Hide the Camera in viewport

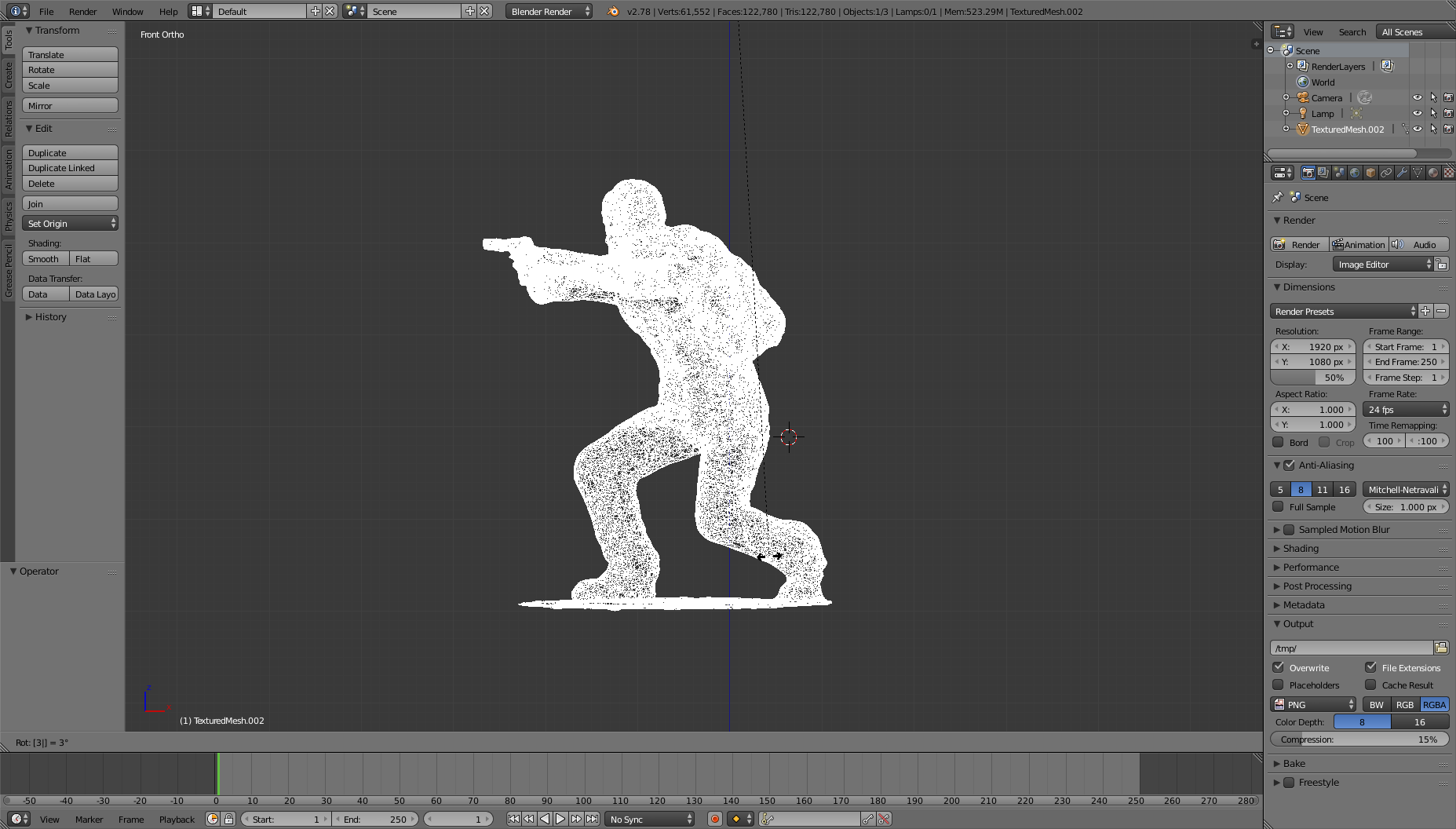pos(1418,97)
